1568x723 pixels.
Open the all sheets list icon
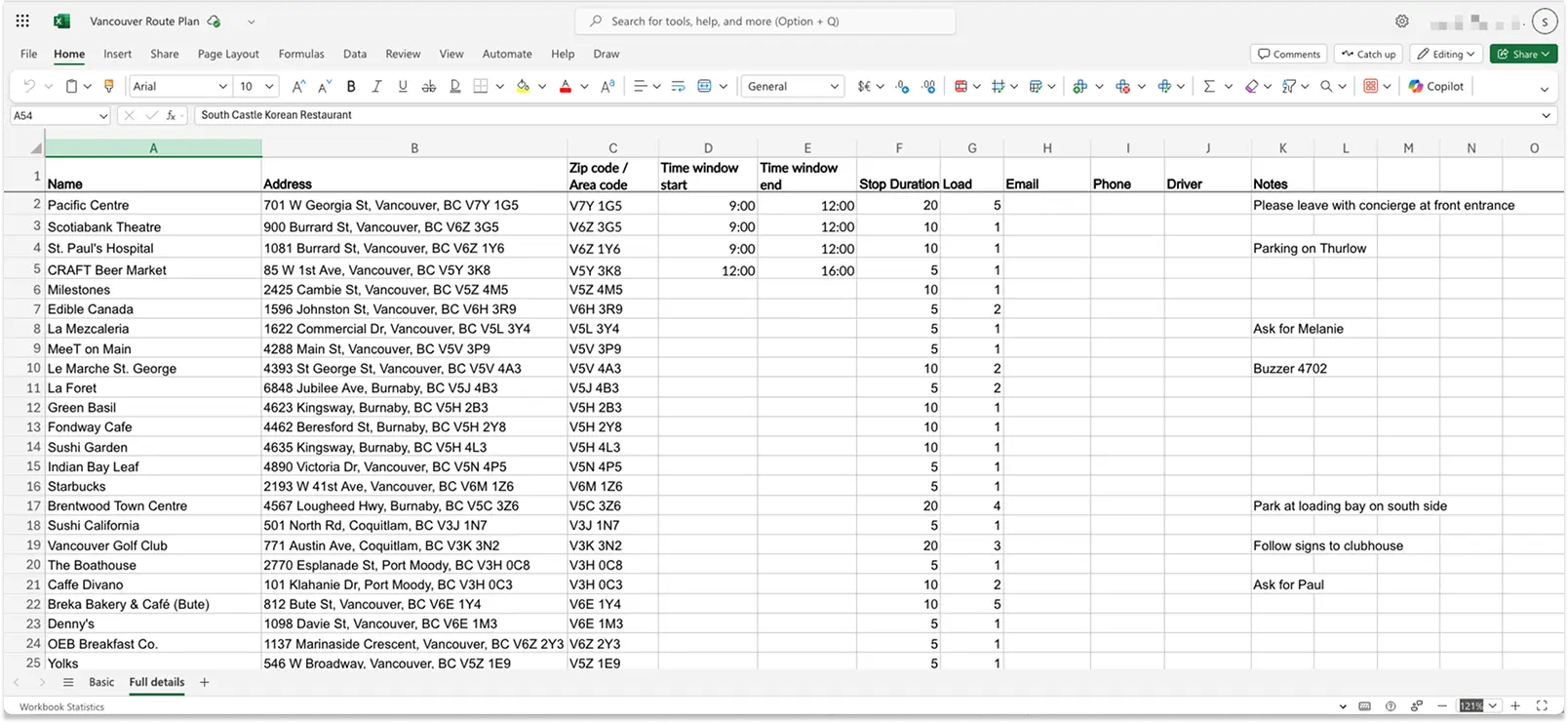tap(68, 682)
